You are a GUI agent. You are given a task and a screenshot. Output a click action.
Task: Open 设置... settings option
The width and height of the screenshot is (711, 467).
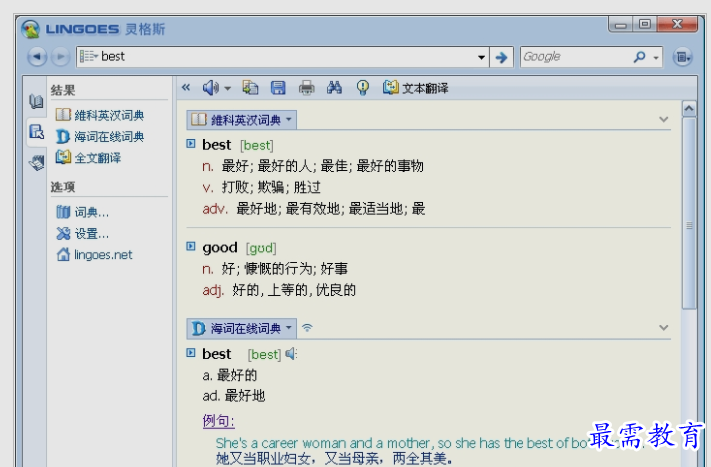tap(83, 234)
